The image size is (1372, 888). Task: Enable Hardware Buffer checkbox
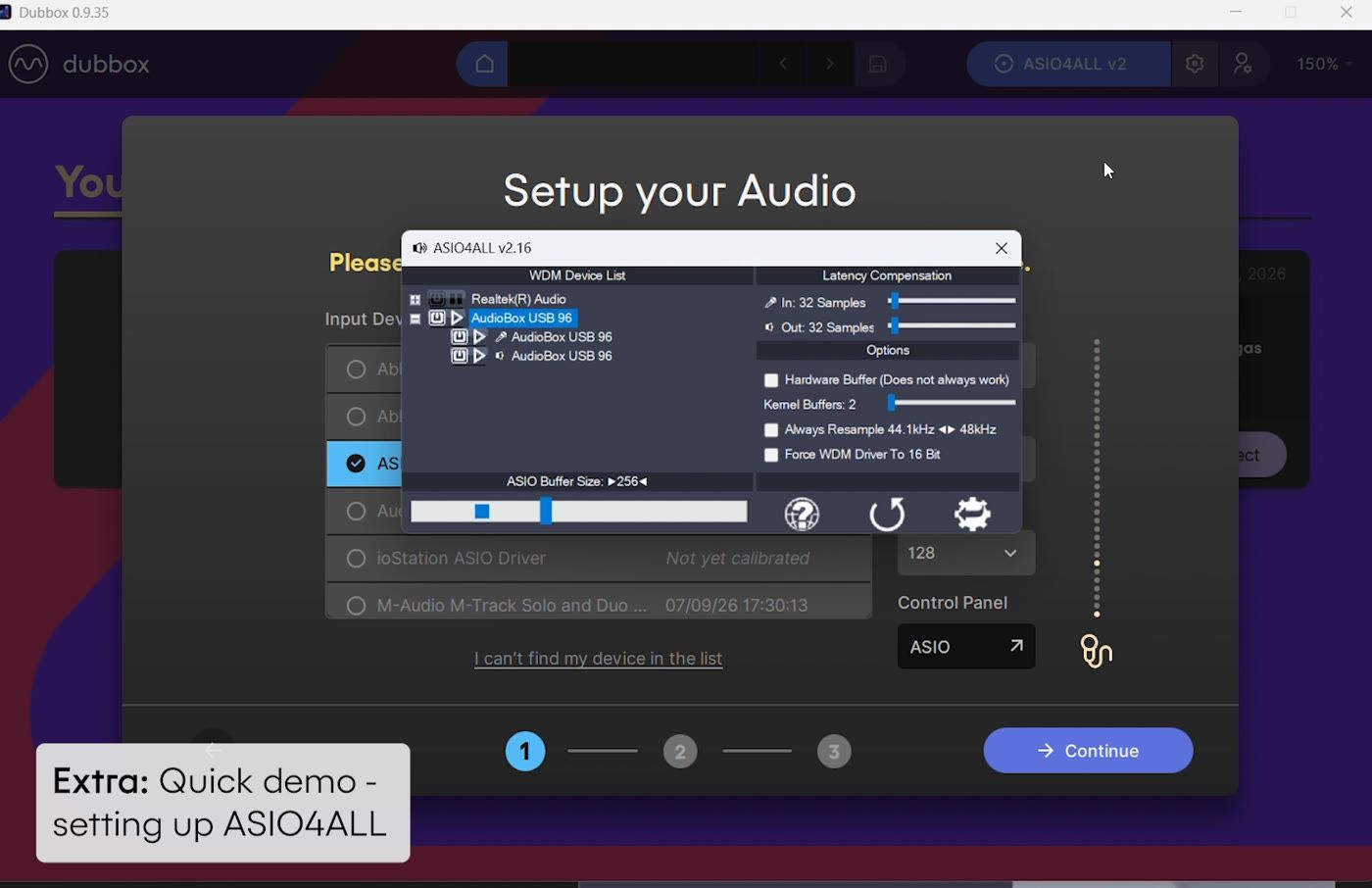(x=771, y=380)
